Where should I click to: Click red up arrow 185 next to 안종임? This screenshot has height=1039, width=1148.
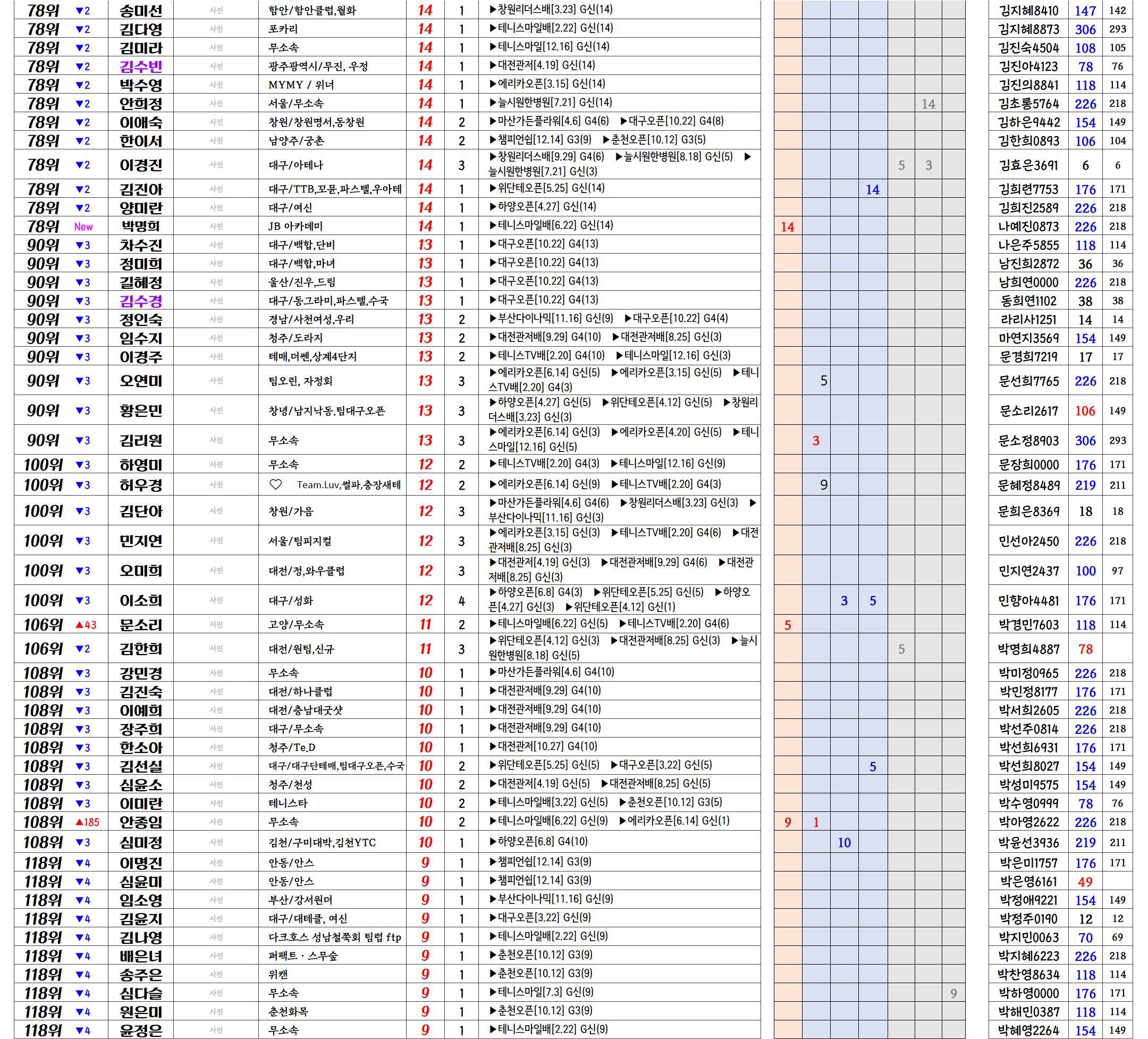pyautogui.click(x=87, y=822)
